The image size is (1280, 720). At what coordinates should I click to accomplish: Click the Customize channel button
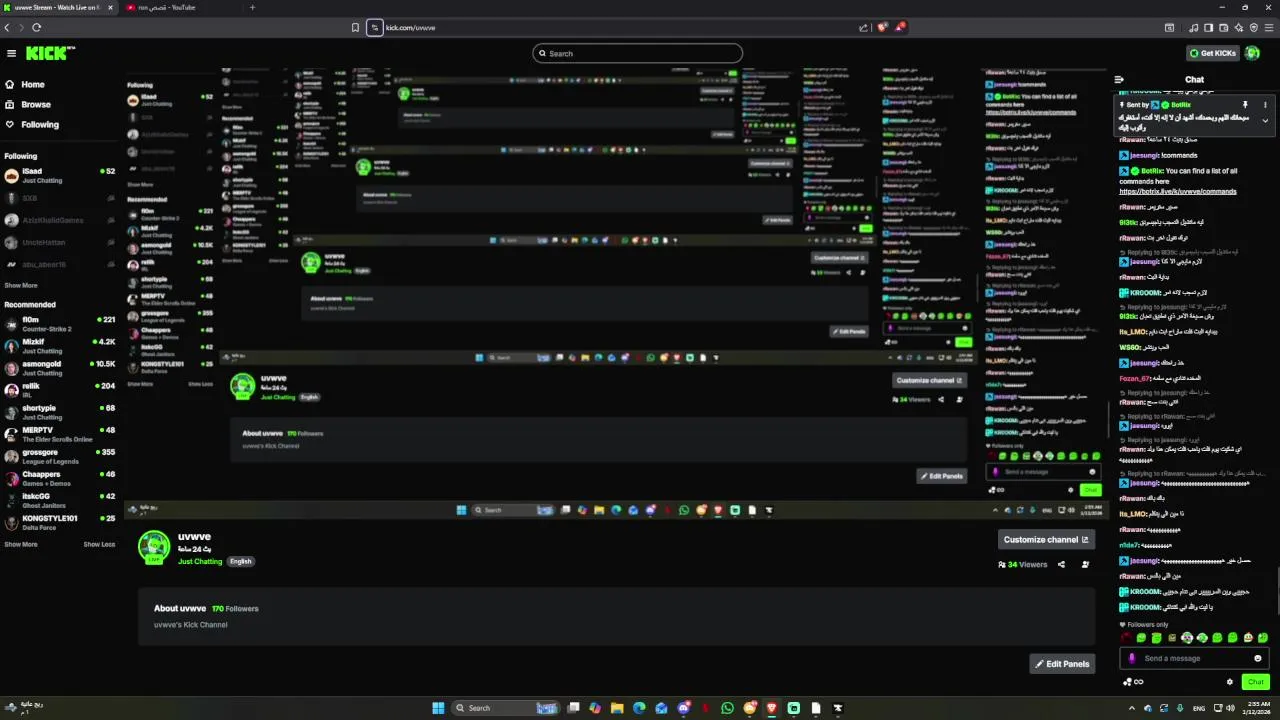[1046, 539]
